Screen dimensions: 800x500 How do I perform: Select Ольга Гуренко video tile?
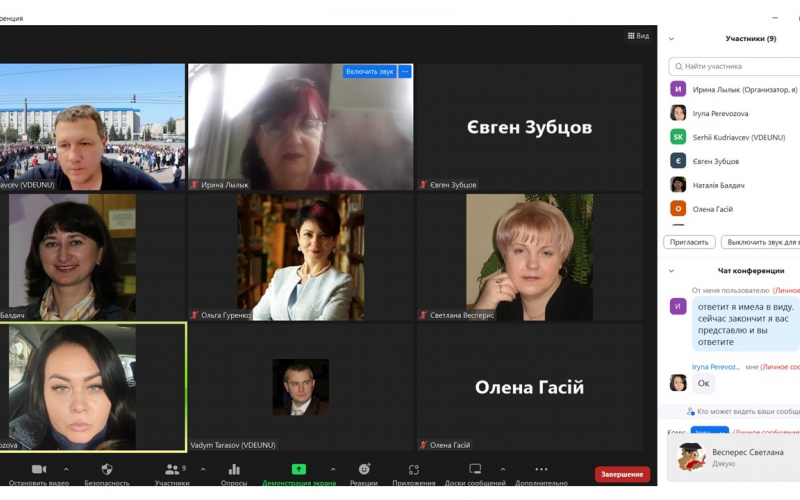pos(301,257)
